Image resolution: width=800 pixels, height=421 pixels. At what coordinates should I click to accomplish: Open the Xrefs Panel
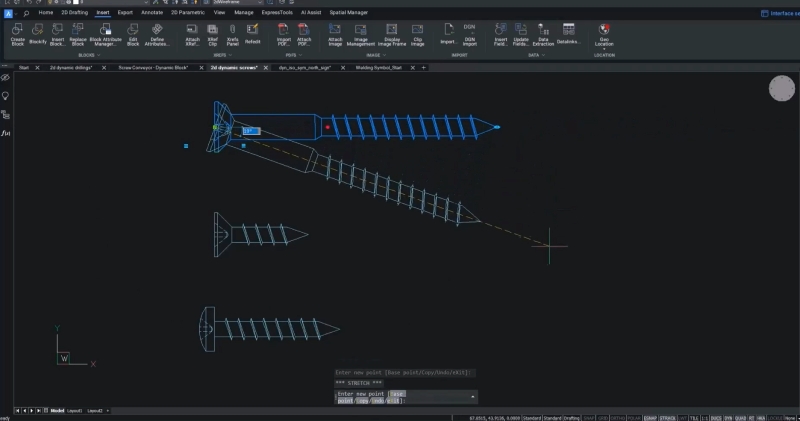pos(232,35)
